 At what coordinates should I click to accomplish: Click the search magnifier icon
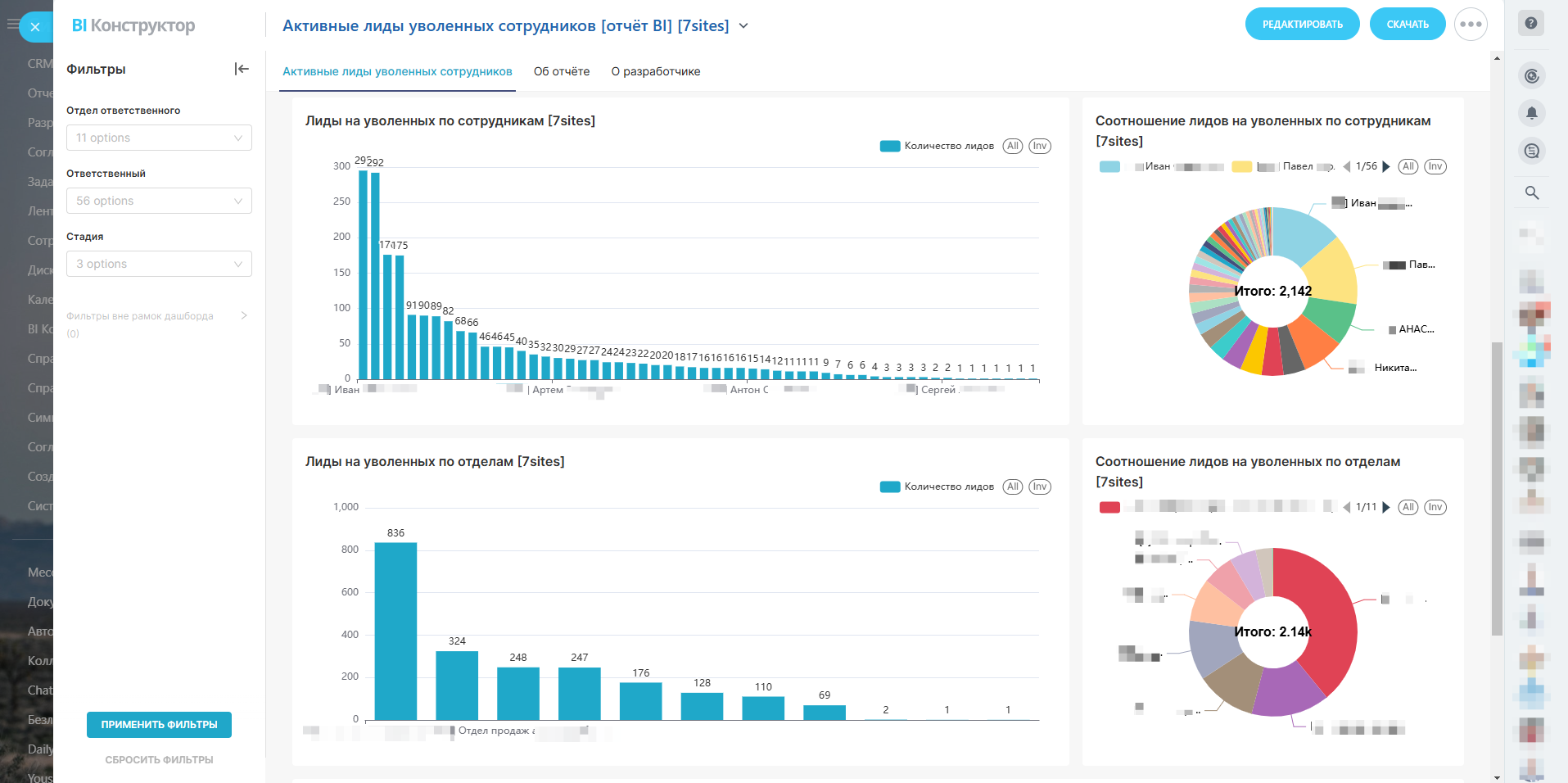pyautogui.click(x=1532, y=192)
